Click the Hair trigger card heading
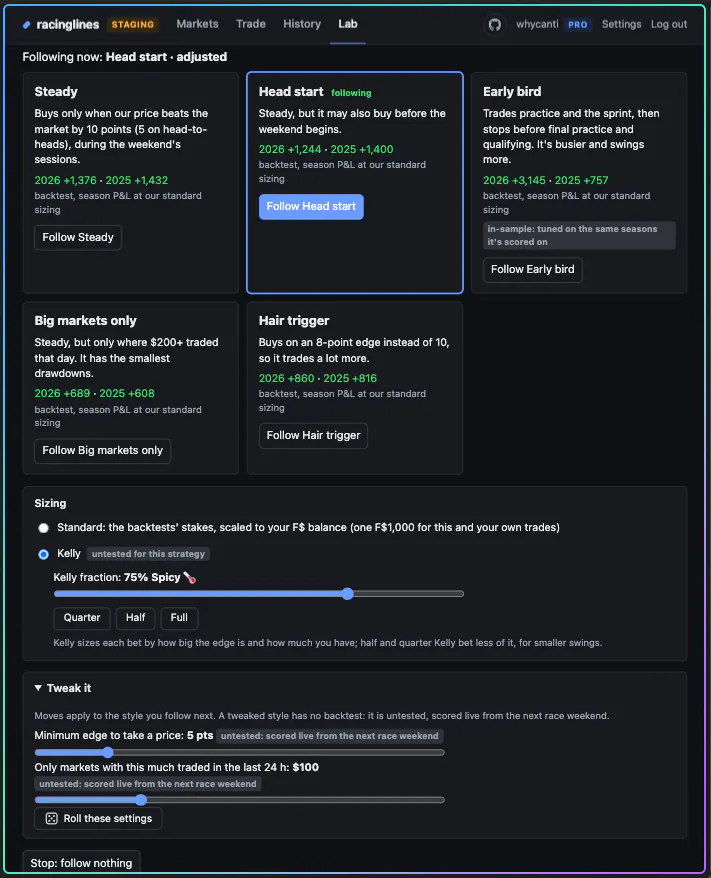This screenshot has width=711, height=878. coord(294,321)
